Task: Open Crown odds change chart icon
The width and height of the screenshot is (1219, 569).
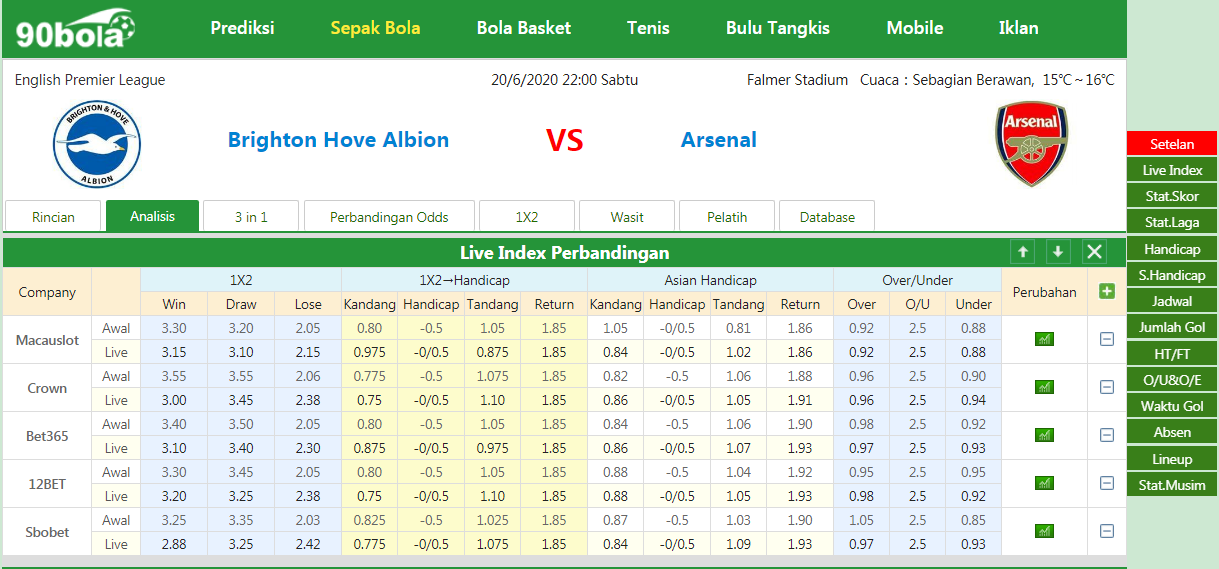Action: point(1044,387)
